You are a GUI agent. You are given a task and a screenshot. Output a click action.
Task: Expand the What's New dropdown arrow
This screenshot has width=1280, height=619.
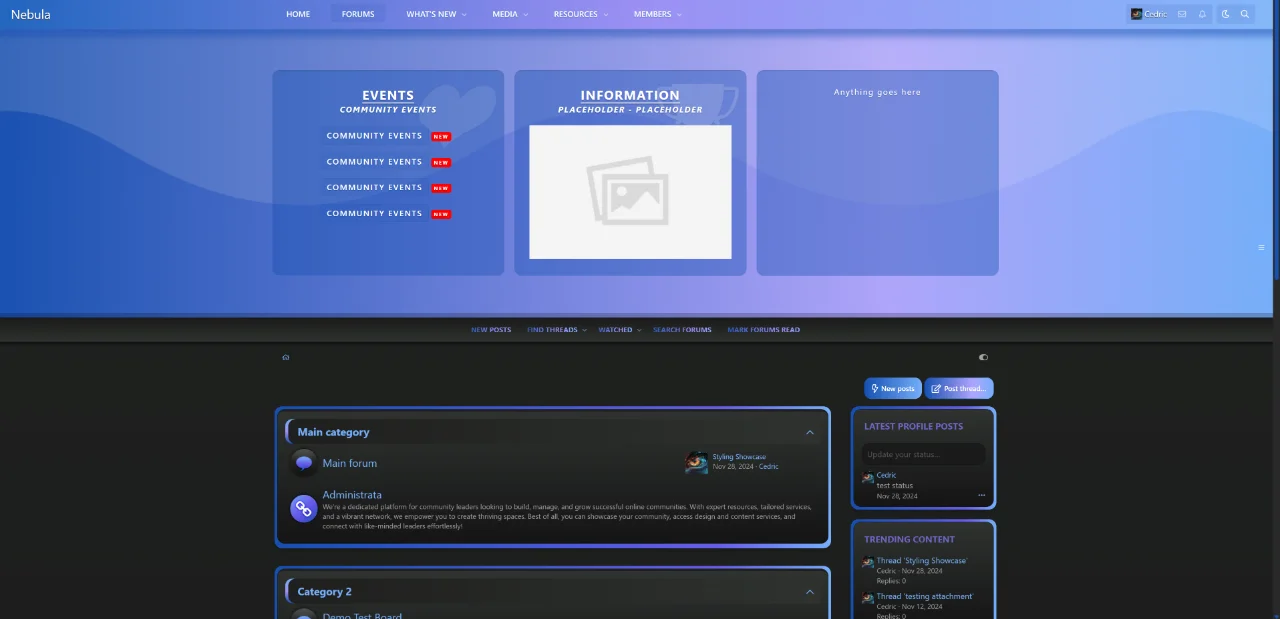click(x=464, y=15)
